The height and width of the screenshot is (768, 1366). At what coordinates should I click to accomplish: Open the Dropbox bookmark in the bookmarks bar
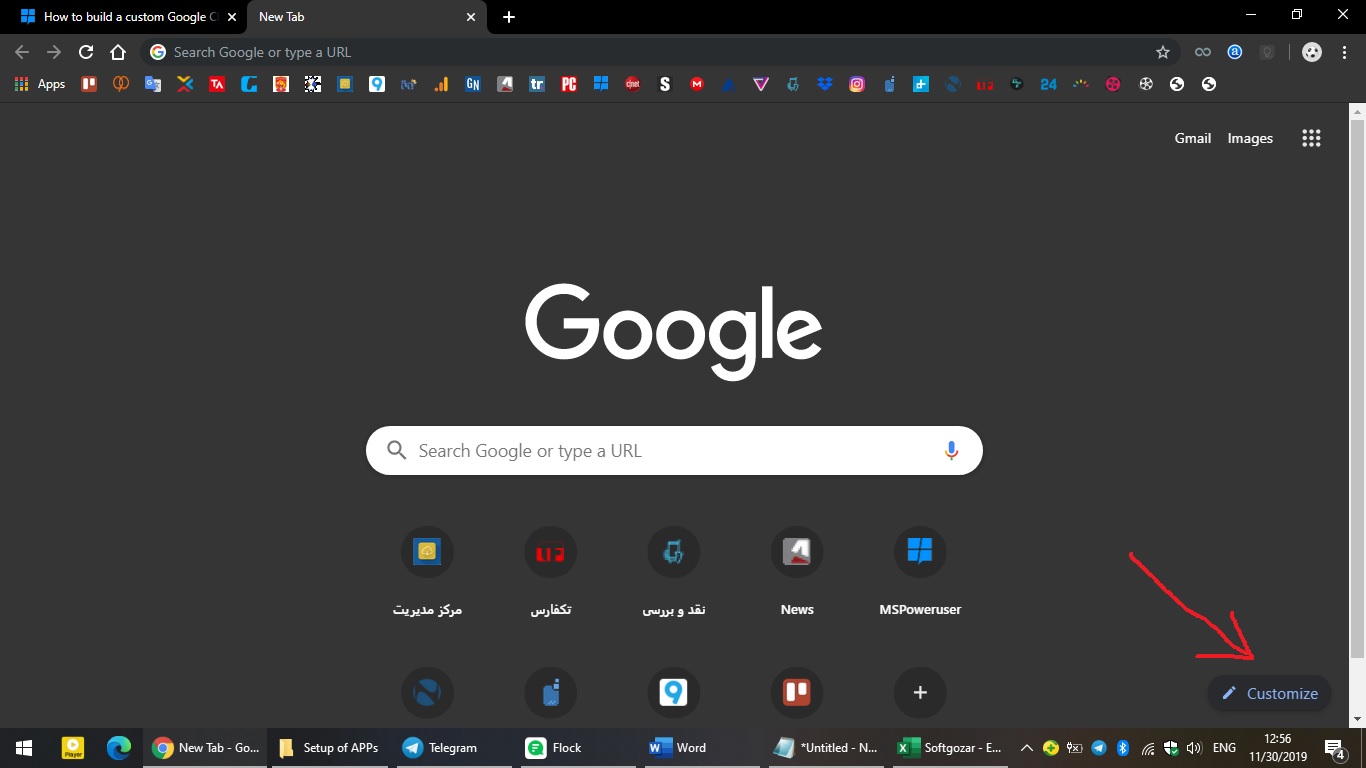click(825, 84)
